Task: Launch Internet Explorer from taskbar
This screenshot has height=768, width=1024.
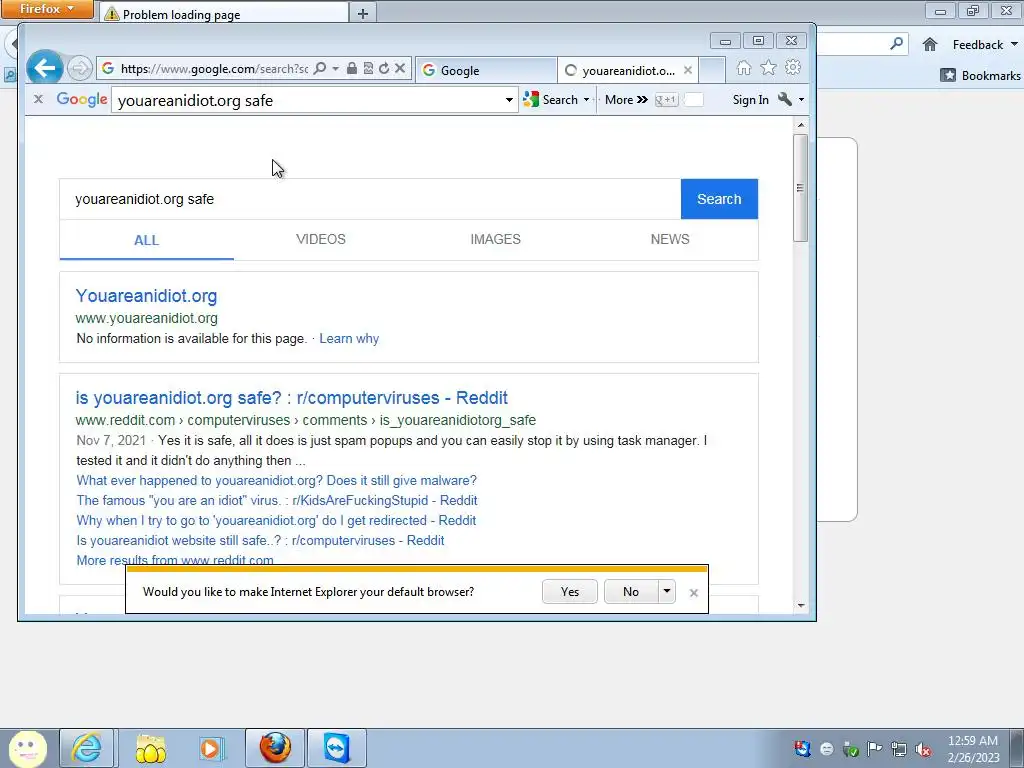Action: coord(87,748)
